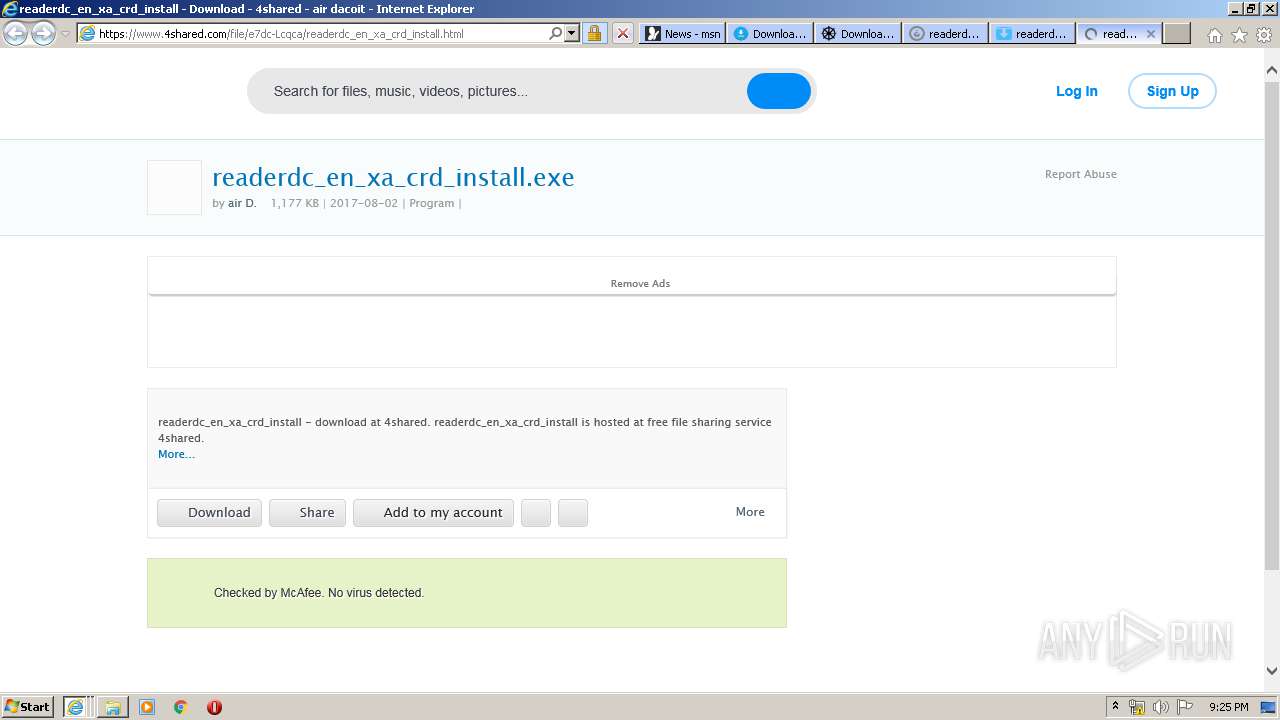
Task: Click the Remove Ads link
Action: 640,284
